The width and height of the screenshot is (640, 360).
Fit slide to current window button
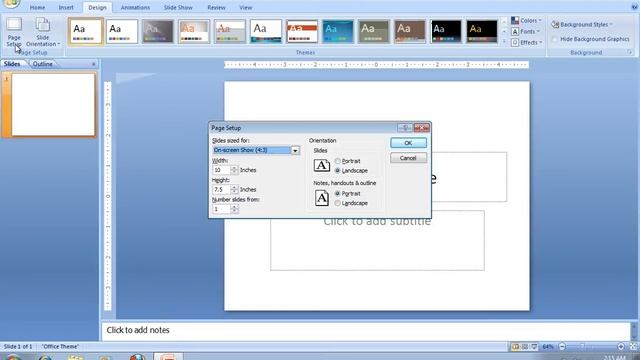coord(633,347)
